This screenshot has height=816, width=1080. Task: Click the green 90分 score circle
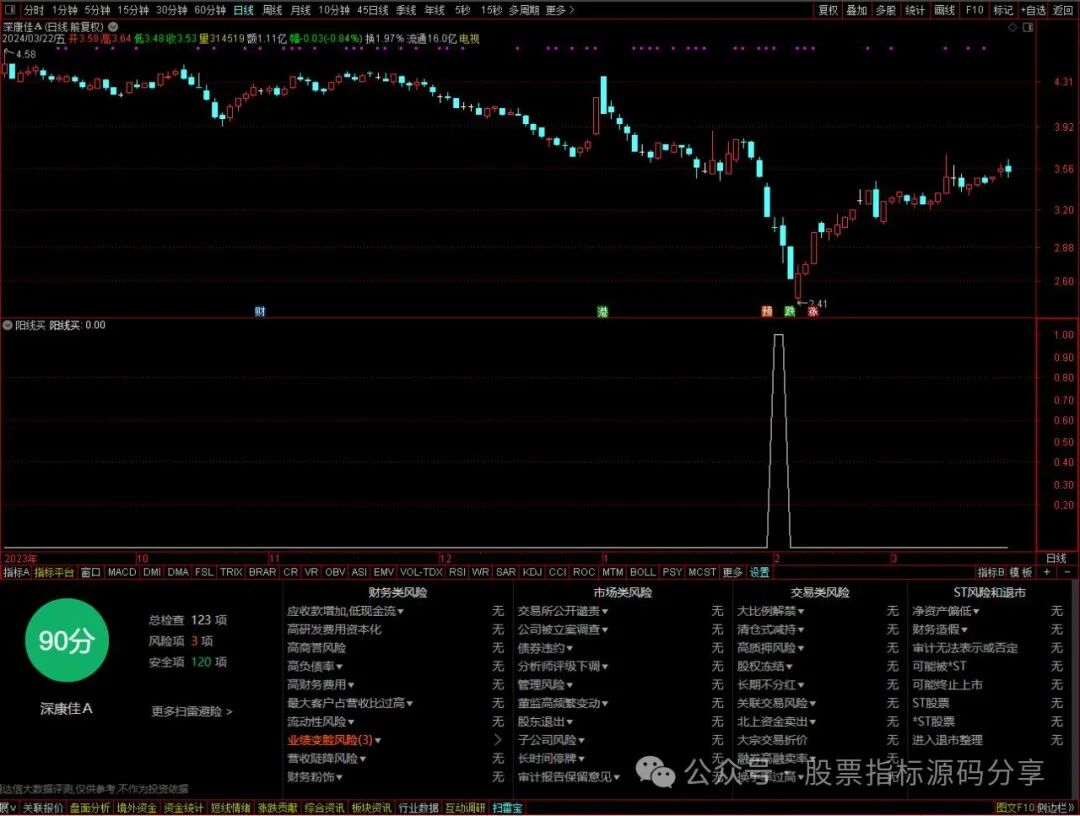(66, 640)
